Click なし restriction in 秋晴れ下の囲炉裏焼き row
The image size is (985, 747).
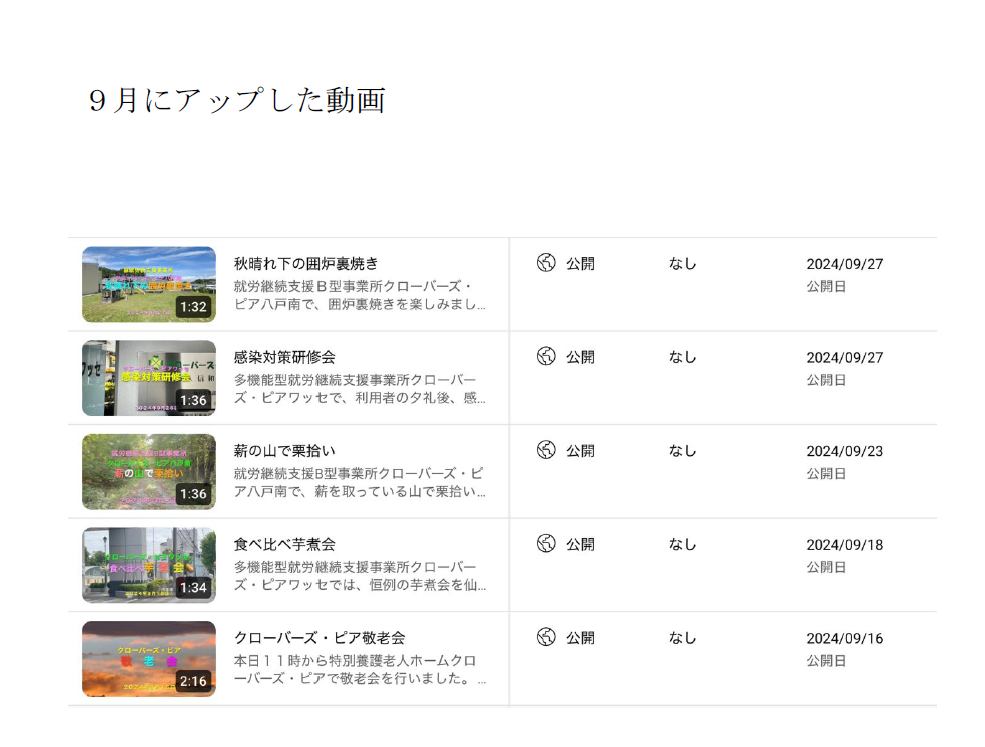tap(683, 263)
